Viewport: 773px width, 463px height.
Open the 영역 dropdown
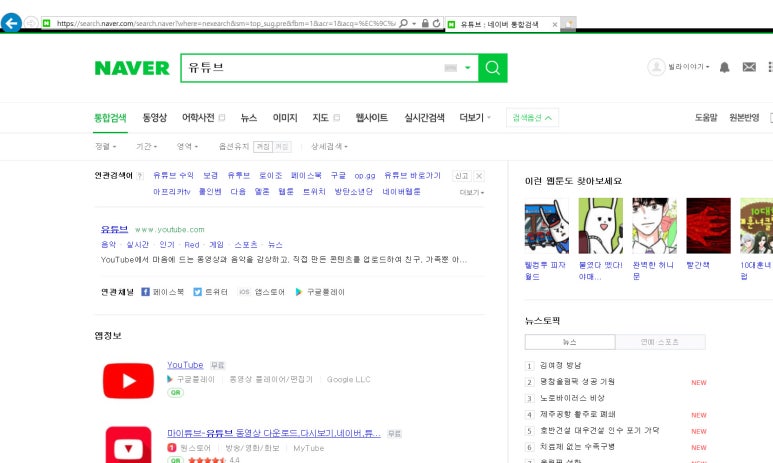187,146
